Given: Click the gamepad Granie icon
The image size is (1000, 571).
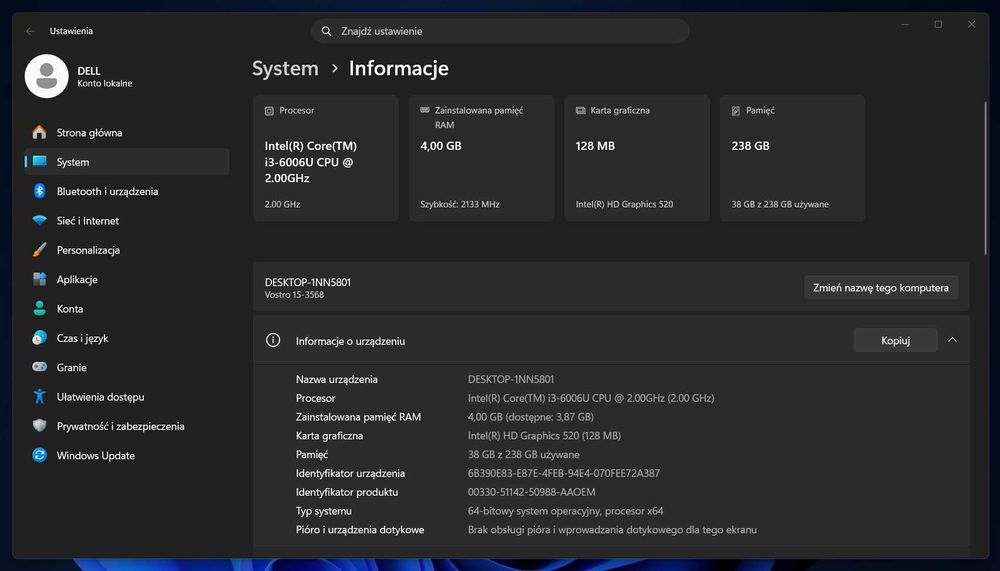Looking at the screenshot, I should click(40, 367).
